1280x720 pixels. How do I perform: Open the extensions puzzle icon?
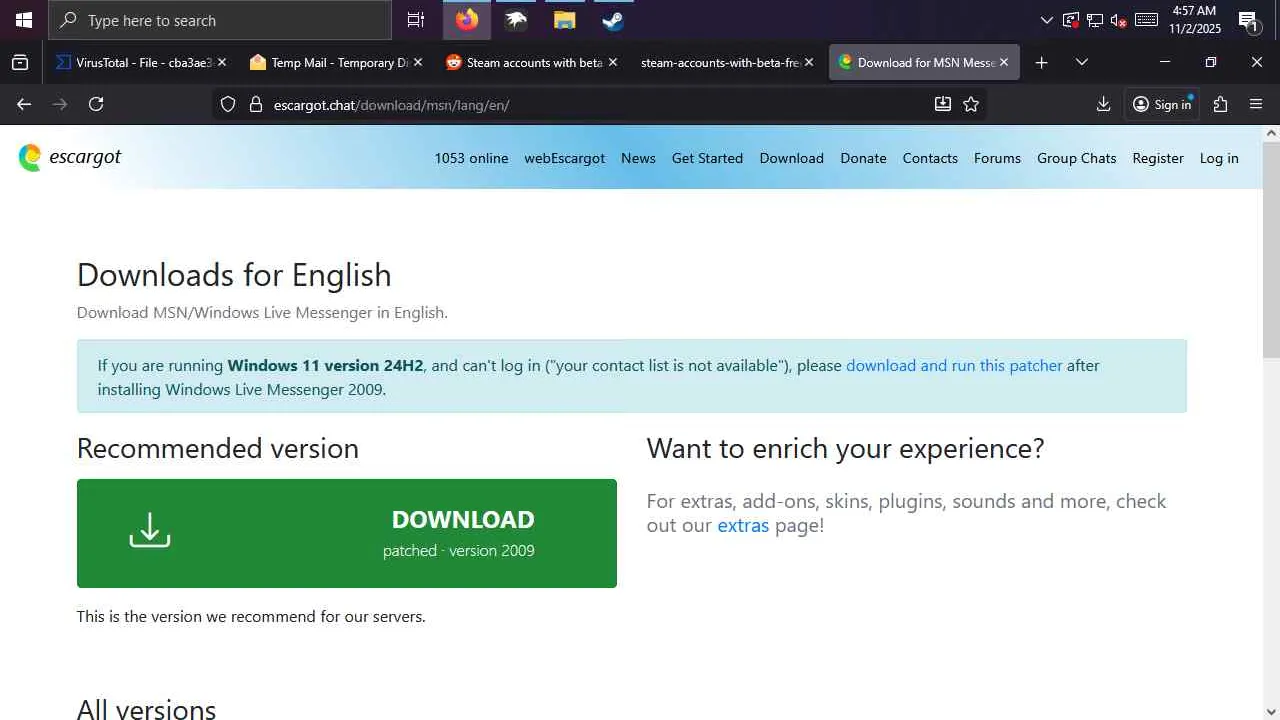1220,104
